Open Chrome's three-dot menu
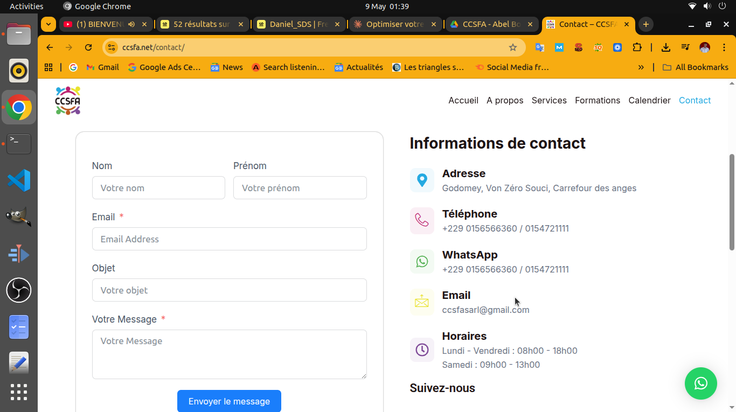 click(x=724, y=47)
